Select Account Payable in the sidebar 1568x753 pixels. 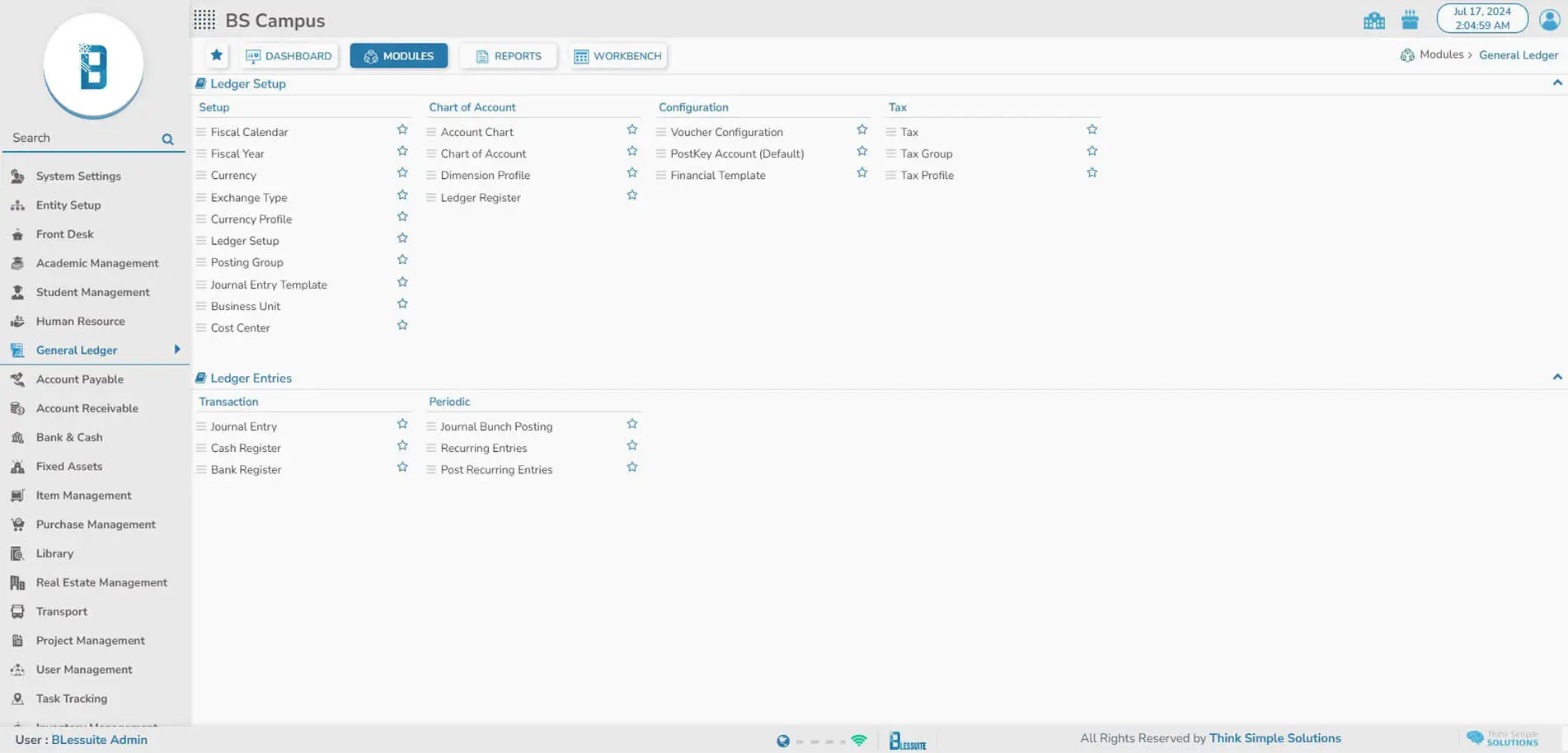(80, 379)
